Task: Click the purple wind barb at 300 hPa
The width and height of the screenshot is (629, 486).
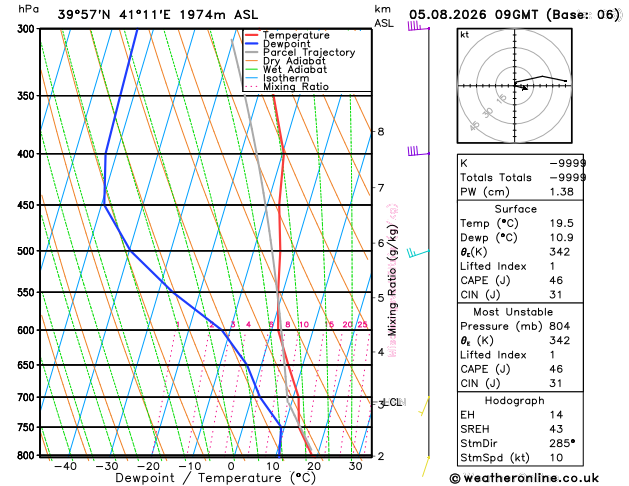Action: [x=418, y=26]
